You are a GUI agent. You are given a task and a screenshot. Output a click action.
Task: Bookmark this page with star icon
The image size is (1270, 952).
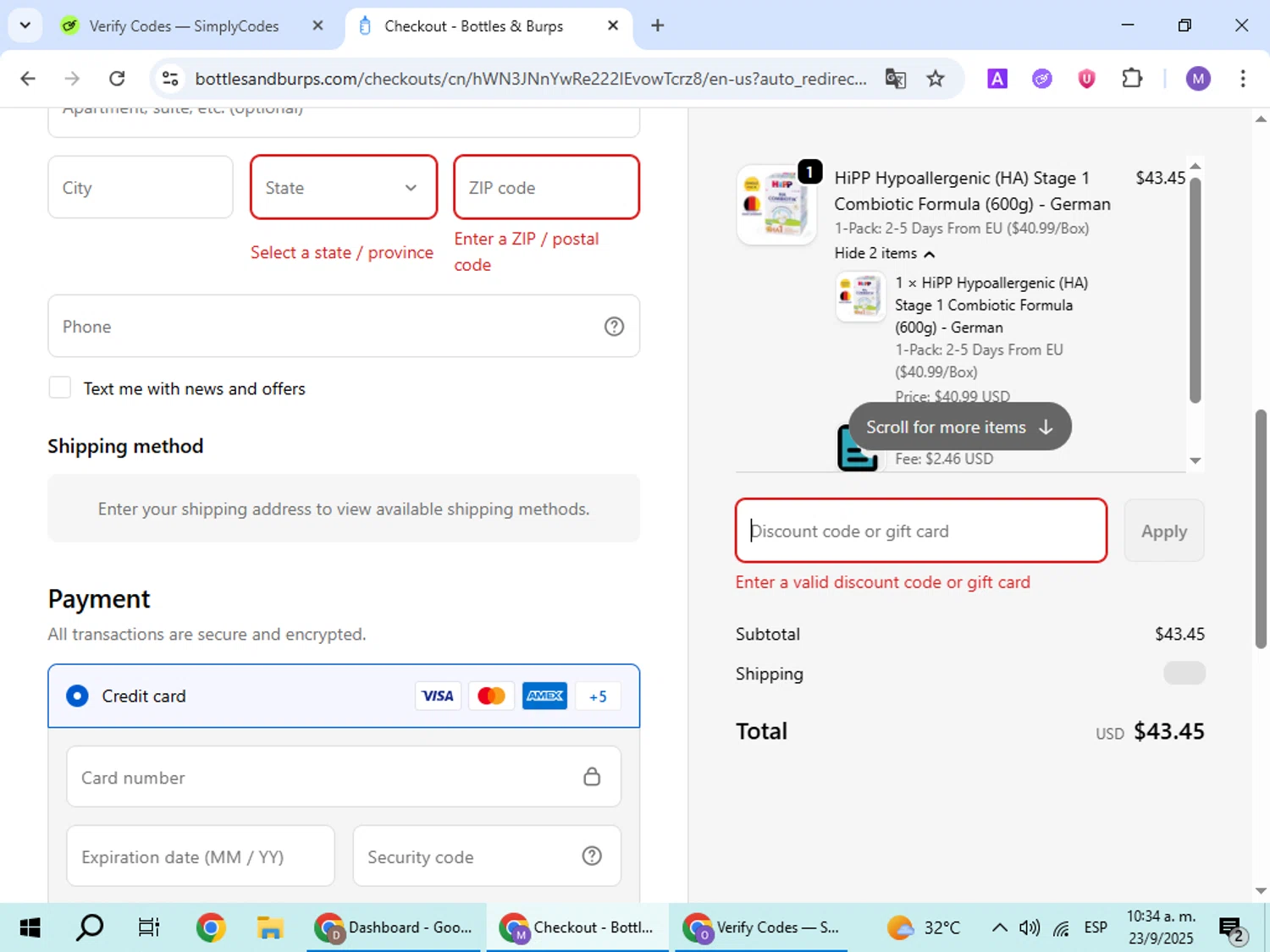(936, 79)
